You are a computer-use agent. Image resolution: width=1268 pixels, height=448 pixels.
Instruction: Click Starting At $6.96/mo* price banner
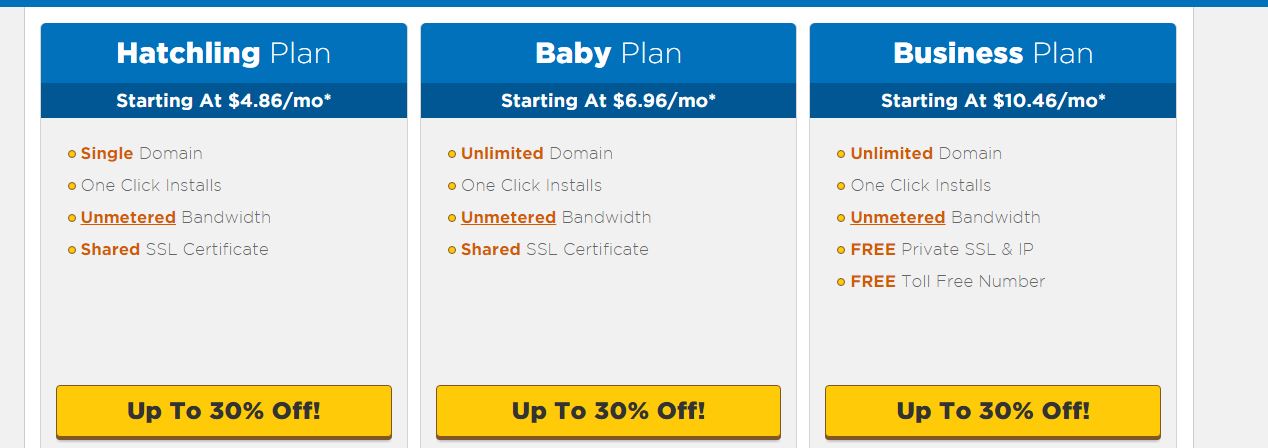click(608, 100)
